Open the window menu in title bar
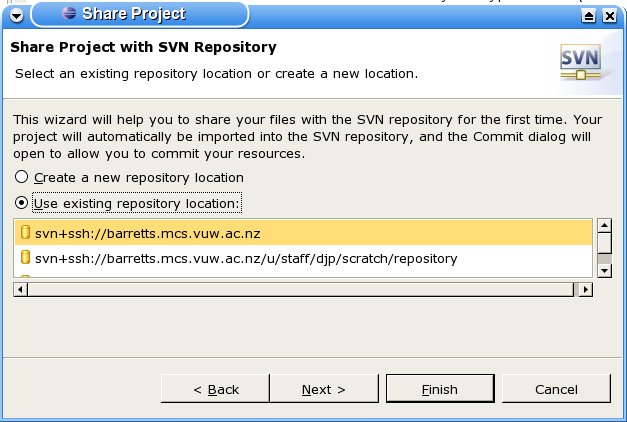Viewport: 627px width, 422px height. [16, 15]
